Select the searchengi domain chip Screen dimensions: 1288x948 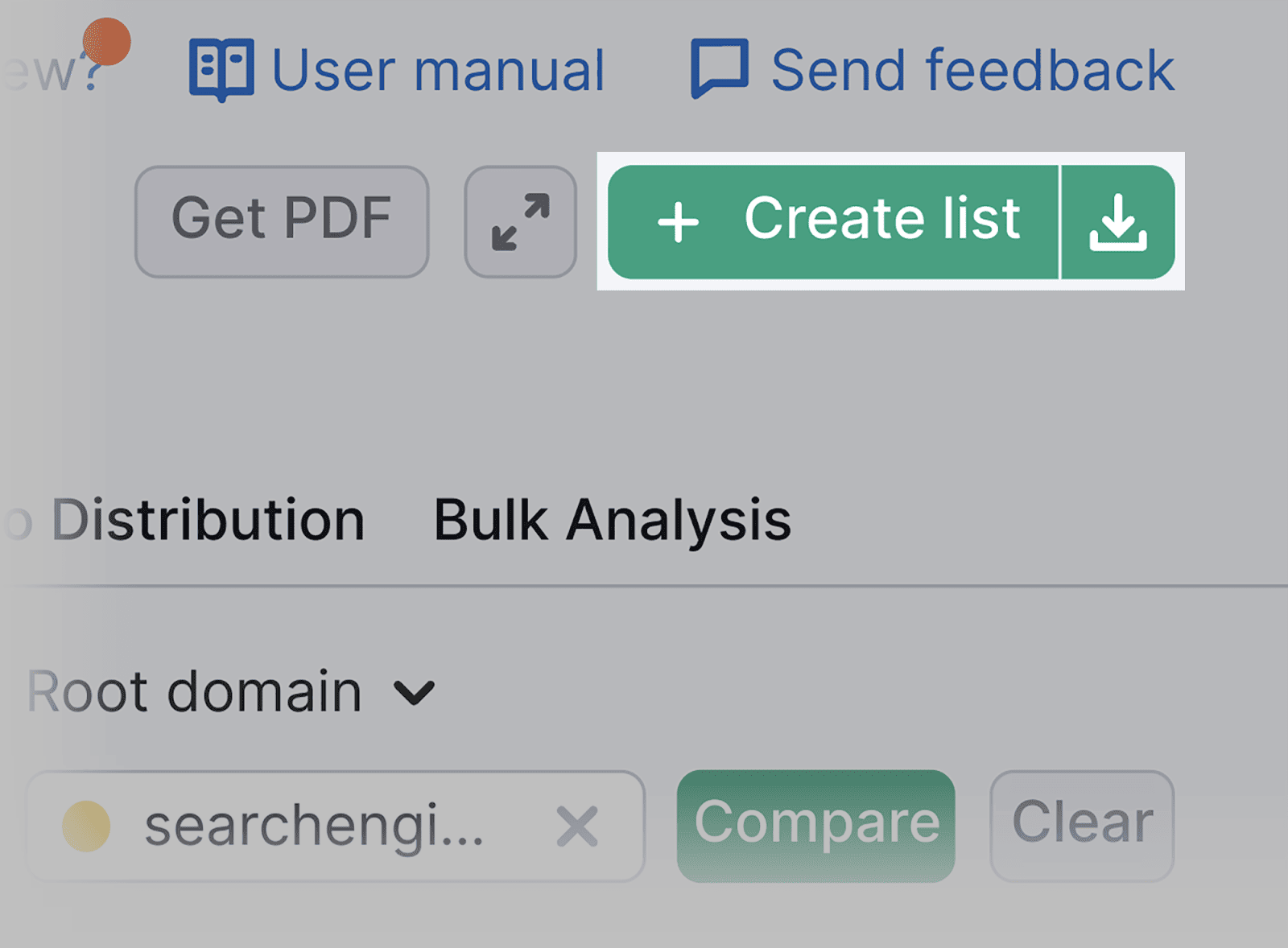tap(314, 826)
